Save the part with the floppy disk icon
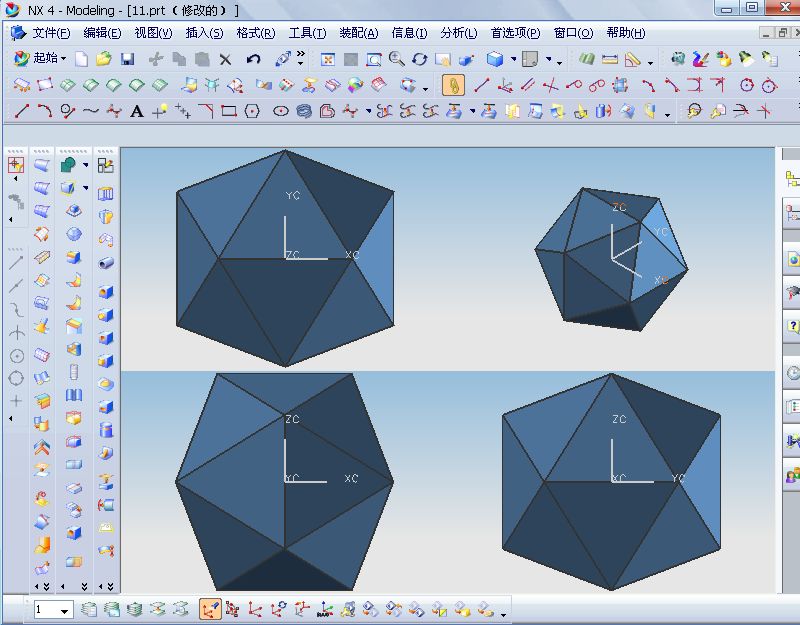The width and height of the screenshot is (800, 625). [x=128, y=59]
